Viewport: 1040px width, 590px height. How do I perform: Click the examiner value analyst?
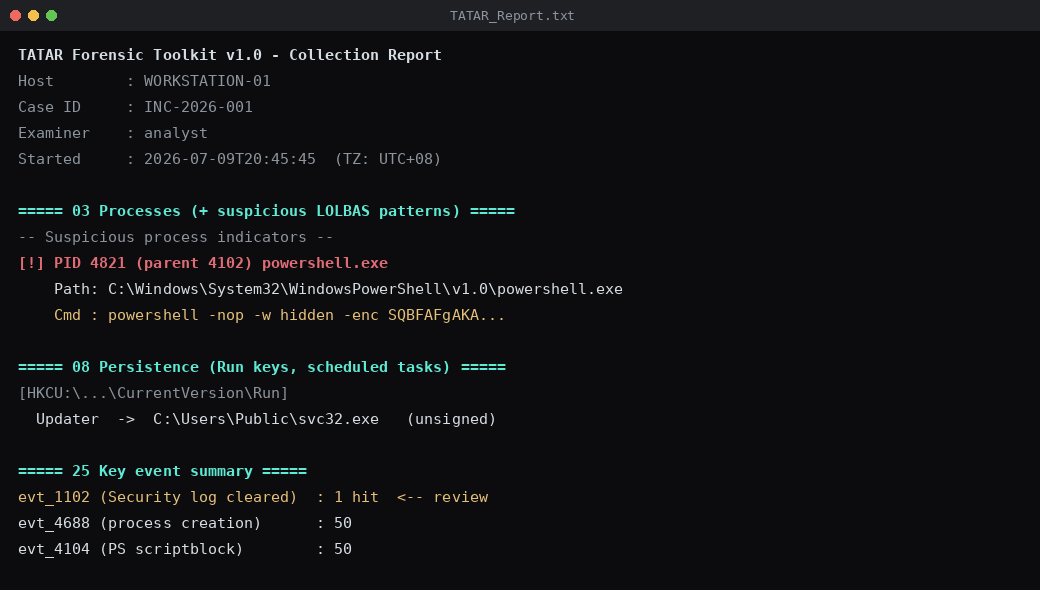pyautogui.click(x=176, y=133)
